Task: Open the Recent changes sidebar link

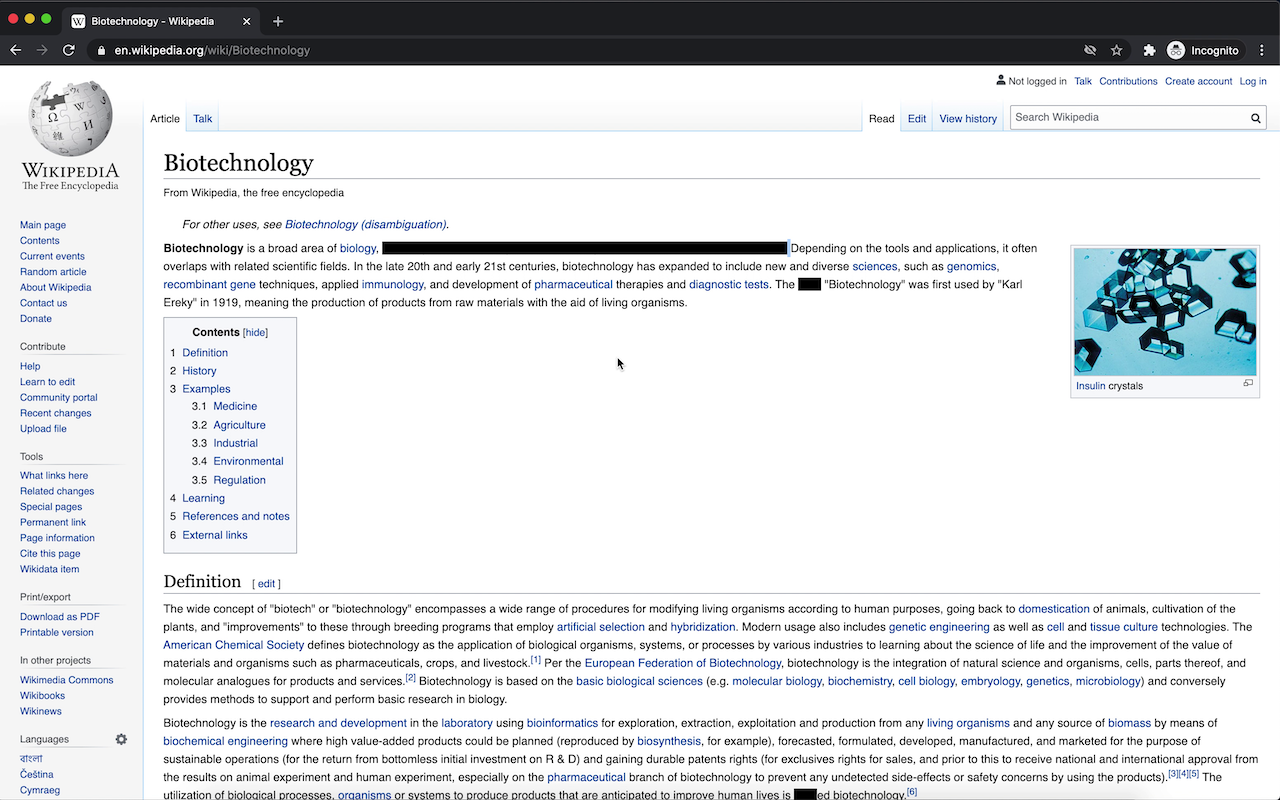Action: pyautogui.click(x=56, y=413)
